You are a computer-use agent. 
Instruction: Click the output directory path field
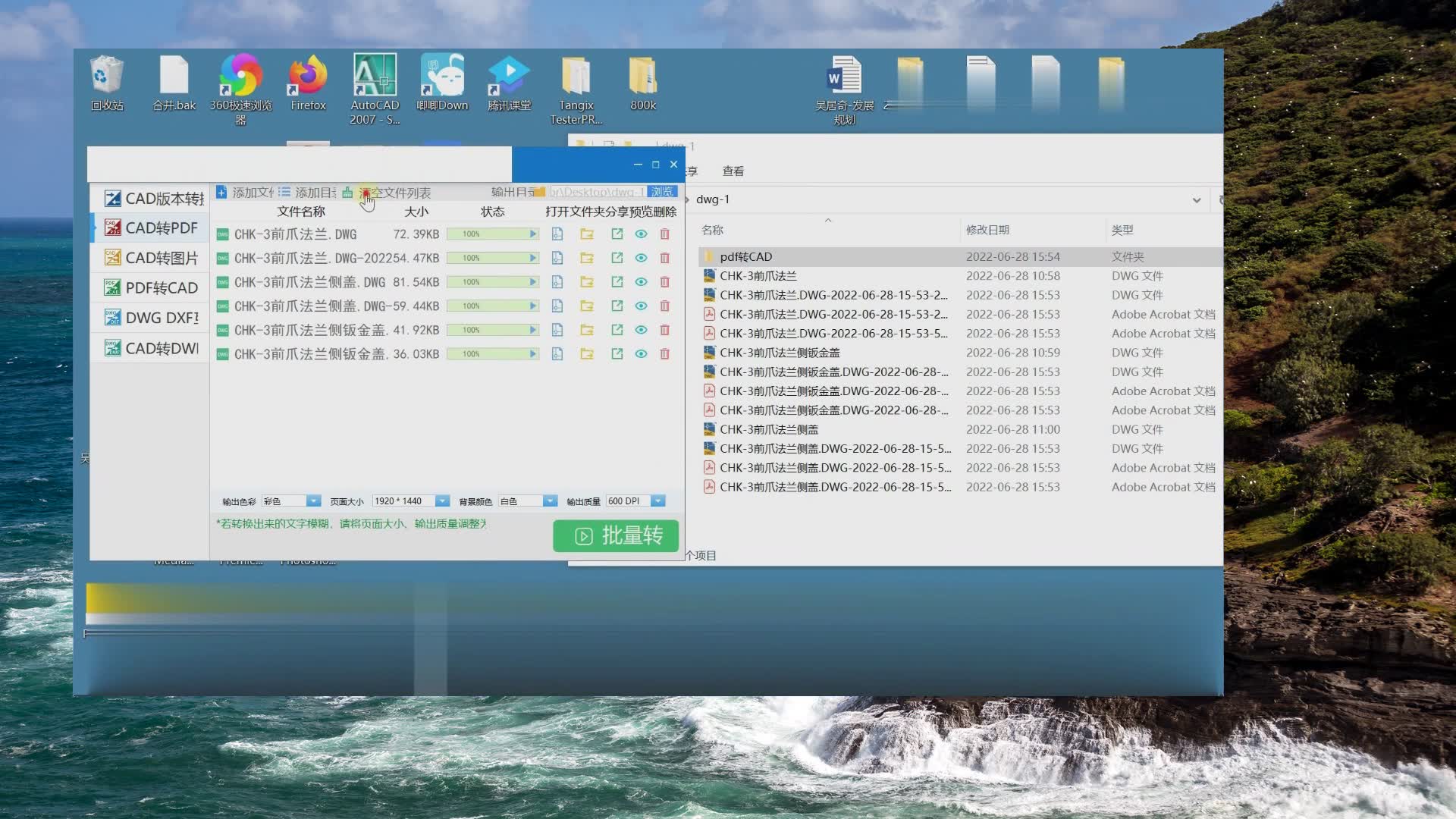point(598,192)
